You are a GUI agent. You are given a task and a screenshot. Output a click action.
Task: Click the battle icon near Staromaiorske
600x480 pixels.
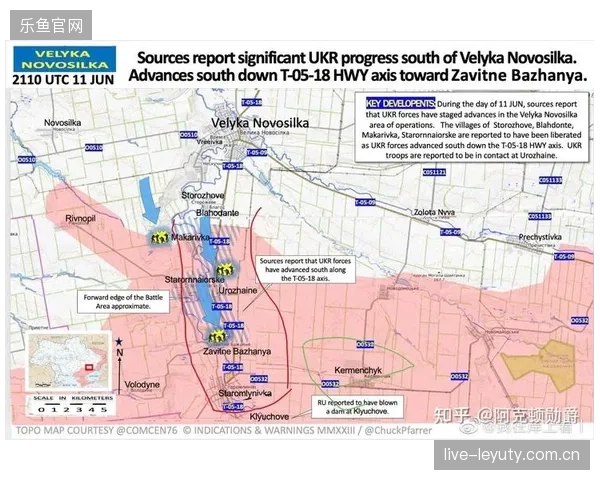pyautogui.click(x=225, y=269)
